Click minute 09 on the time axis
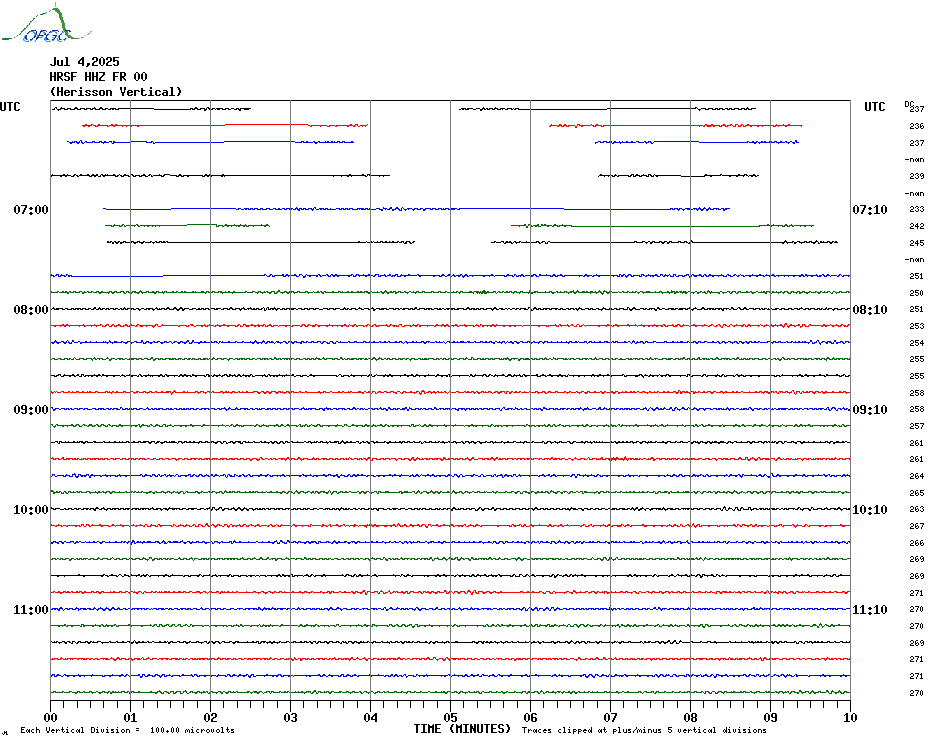This screenshot has height=744, width=930. (770, 717)
